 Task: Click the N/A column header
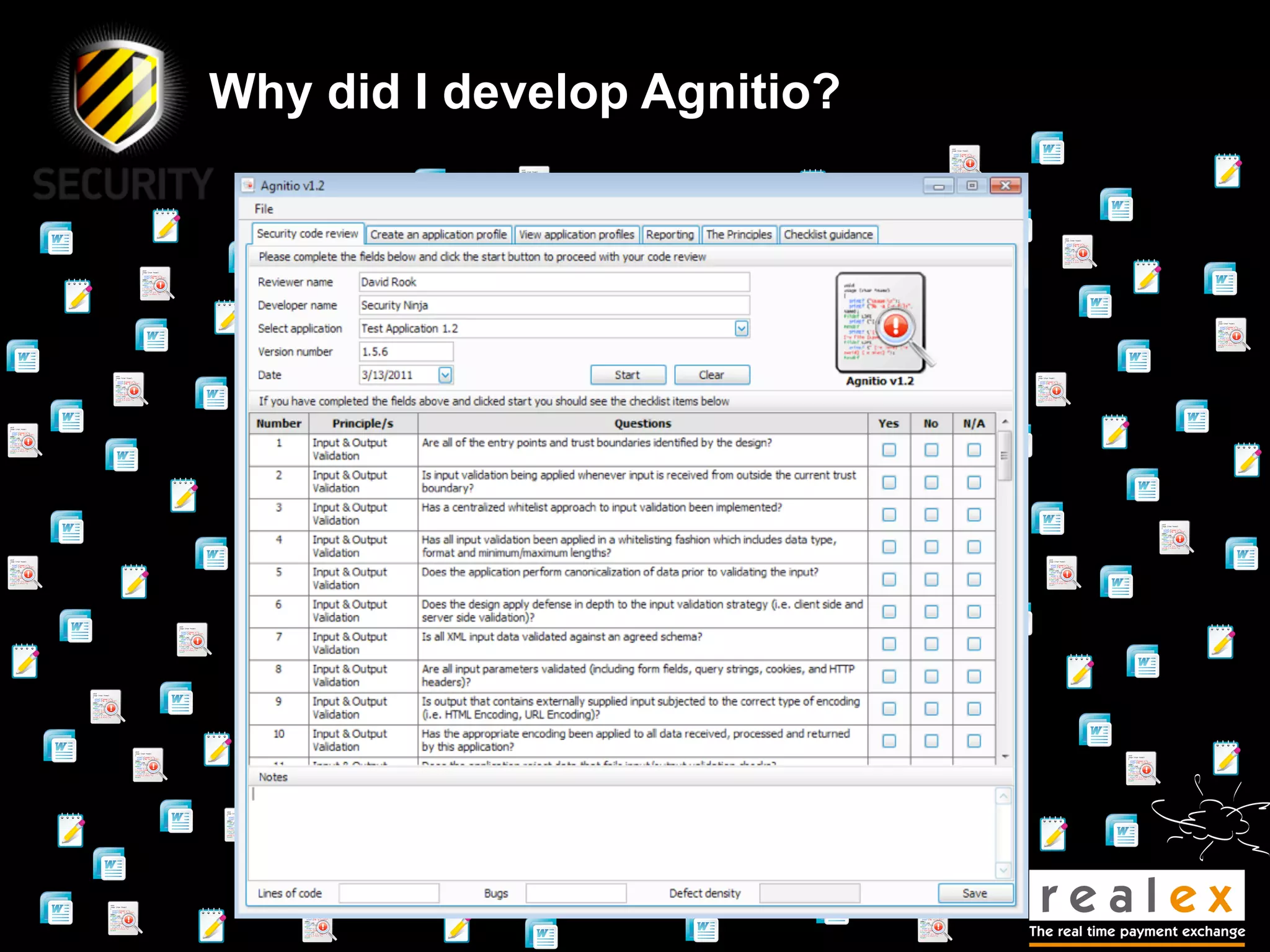[974, 423]
